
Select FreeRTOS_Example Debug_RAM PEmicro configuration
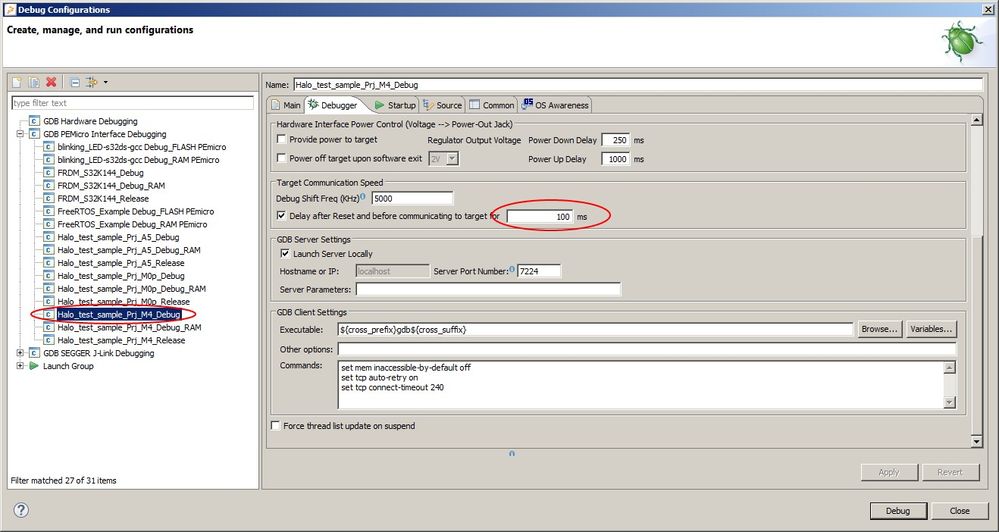click(x=132, y=224)
